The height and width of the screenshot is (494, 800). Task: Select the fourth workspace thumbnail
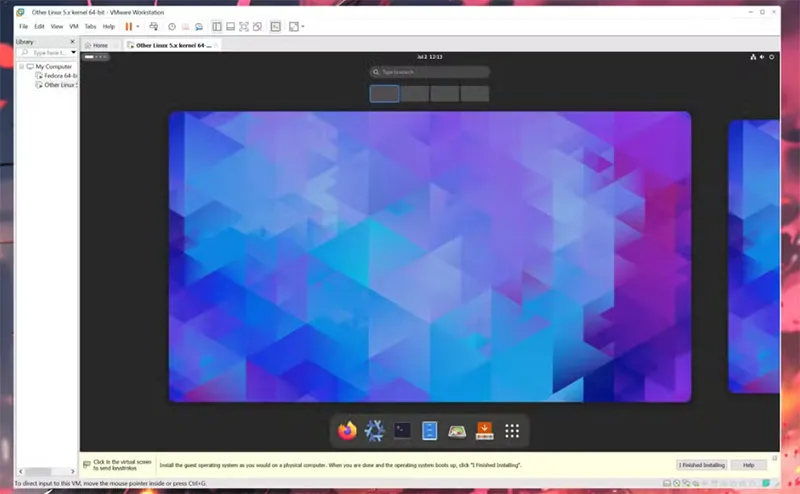coord(475,94)
